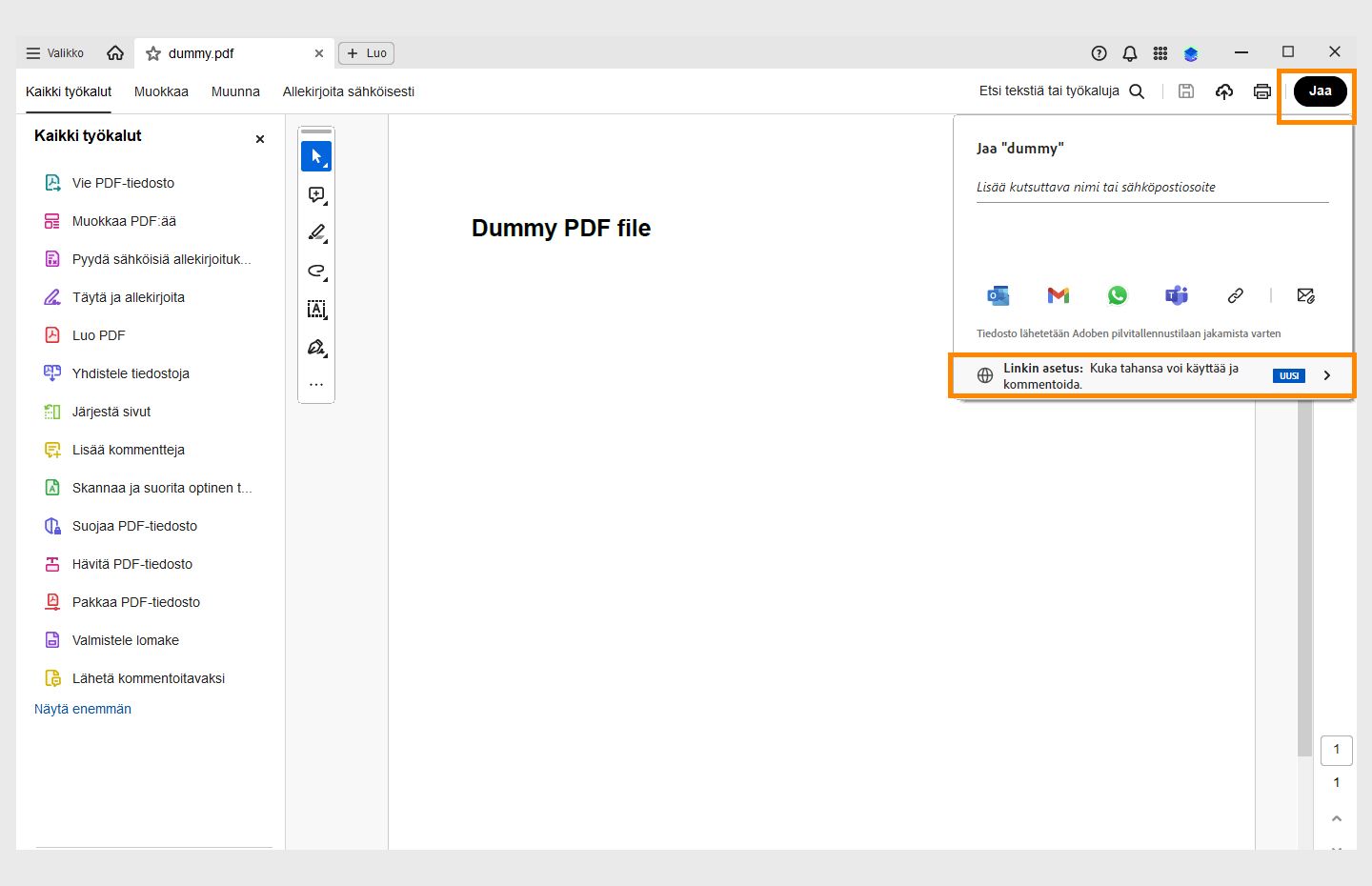Go to the Home icon
The width and height of the screenshot is (1372, 886).
tap(115, 53)
